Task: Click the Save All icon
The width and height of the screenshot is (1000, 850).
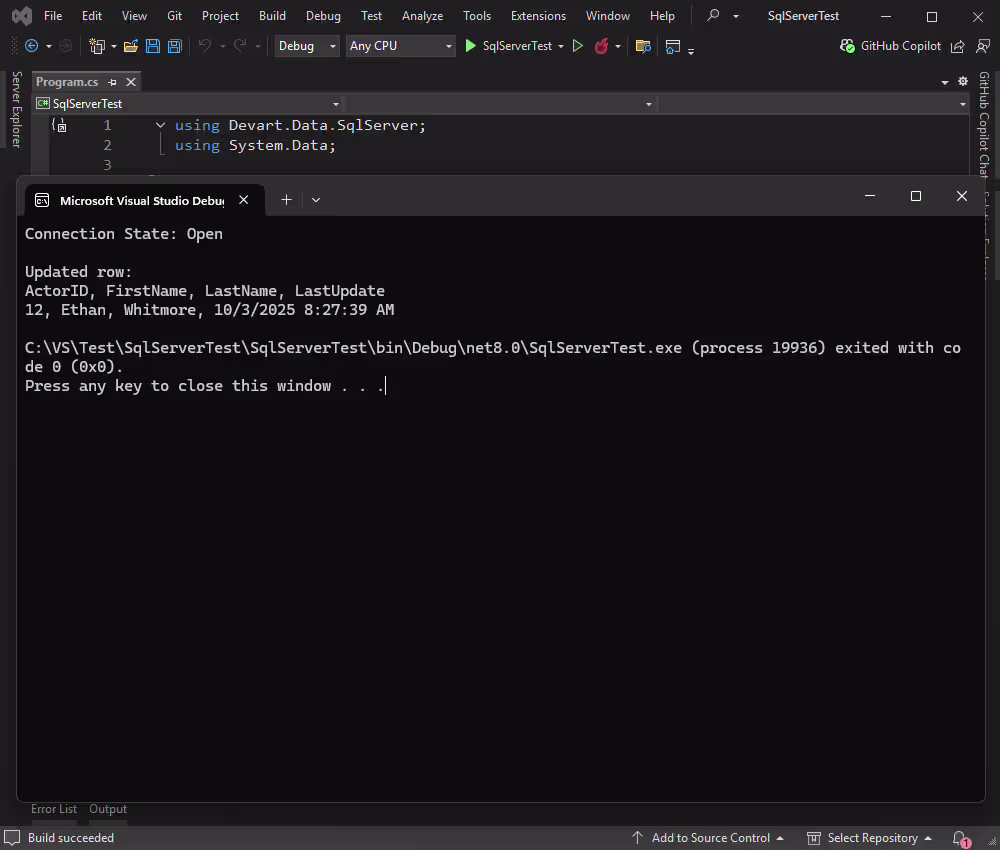Action: click(174, 46)
